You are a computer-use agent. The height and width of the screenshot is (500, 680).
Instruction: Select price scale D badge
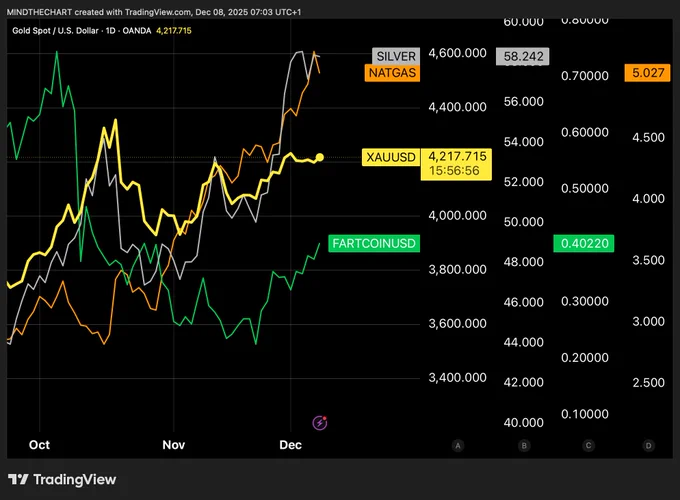648,445
